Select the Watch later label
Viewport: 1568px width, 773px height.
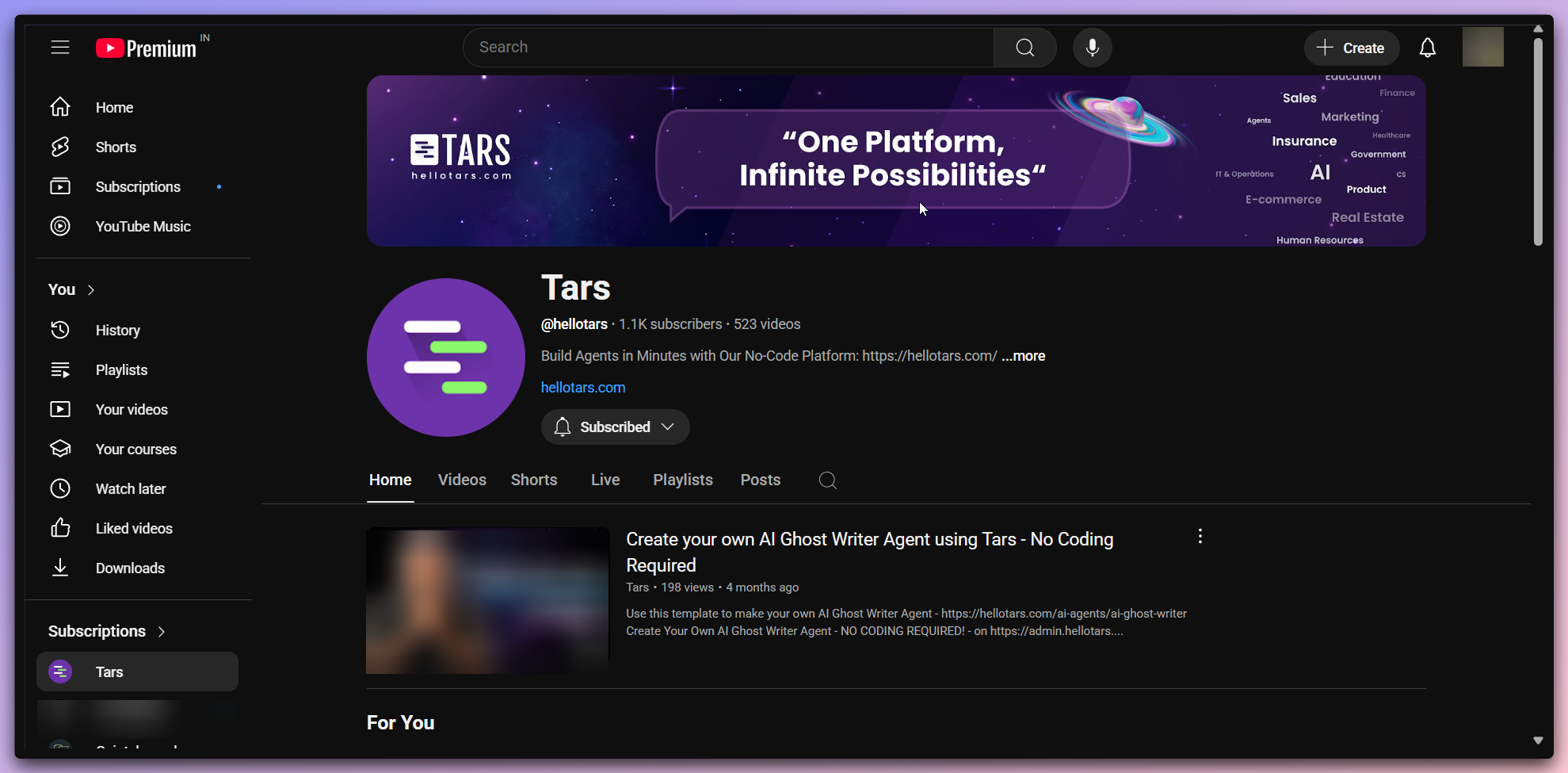click(x=131, y=488)
